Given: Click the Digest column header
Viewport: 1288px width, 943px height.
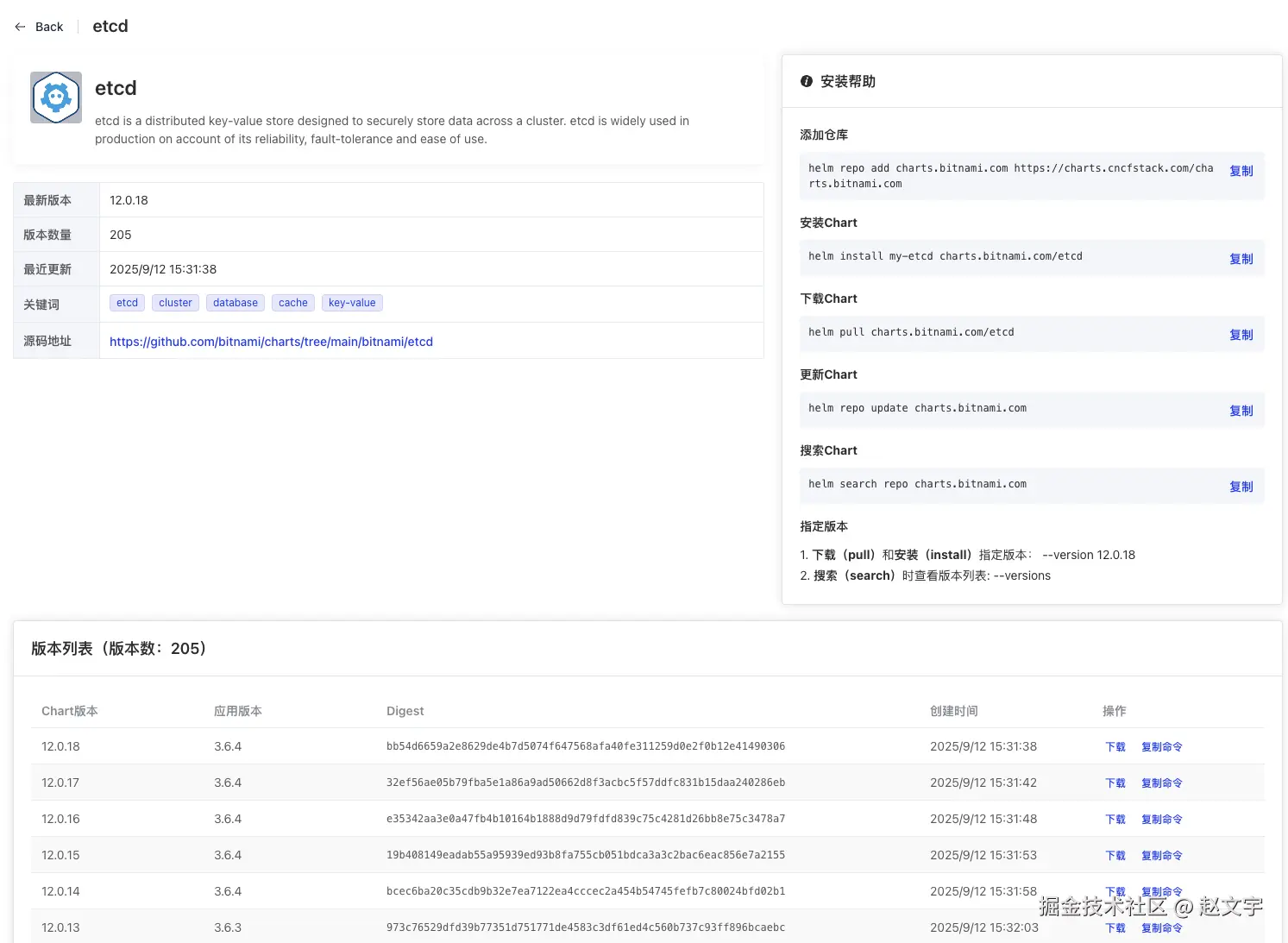Looking at the screenshot, I should [x=405, y=711].
